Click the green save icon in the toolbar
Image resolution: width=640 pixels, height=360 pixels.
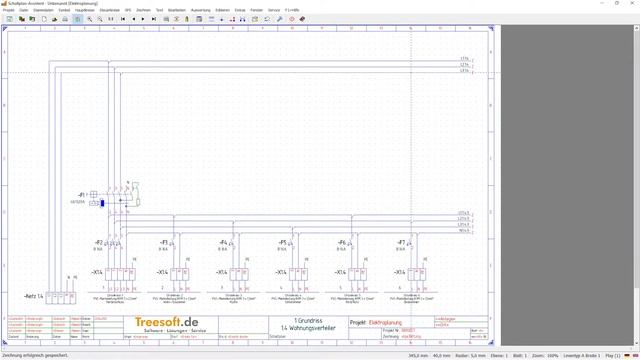tap(9, 19)
